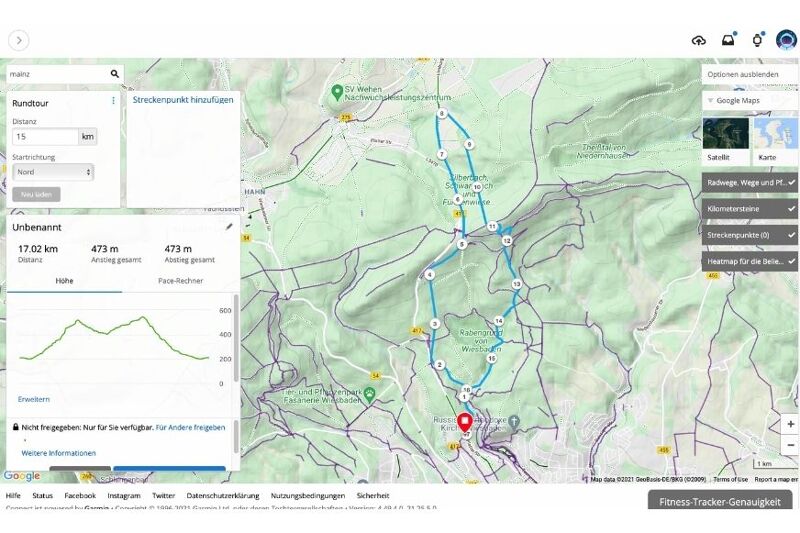Click the cloud upload icon
The height and width of the screenshot is (533, 800).
point(698,40)
